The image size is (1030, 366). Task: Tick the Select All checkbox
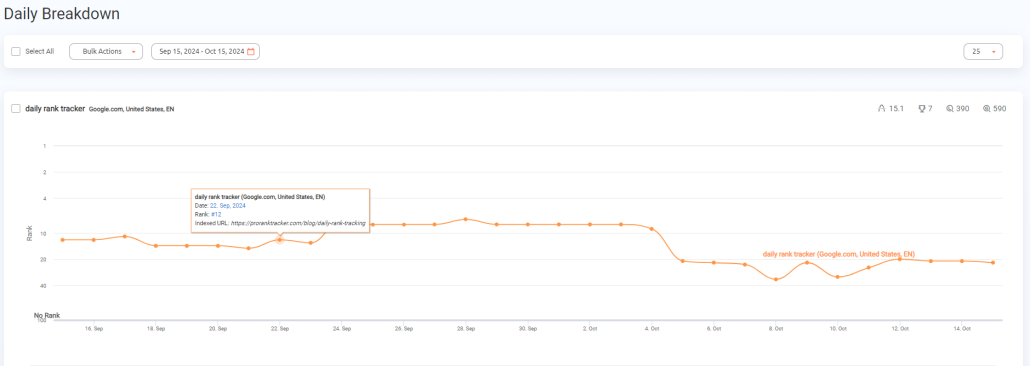click(16, 51)
